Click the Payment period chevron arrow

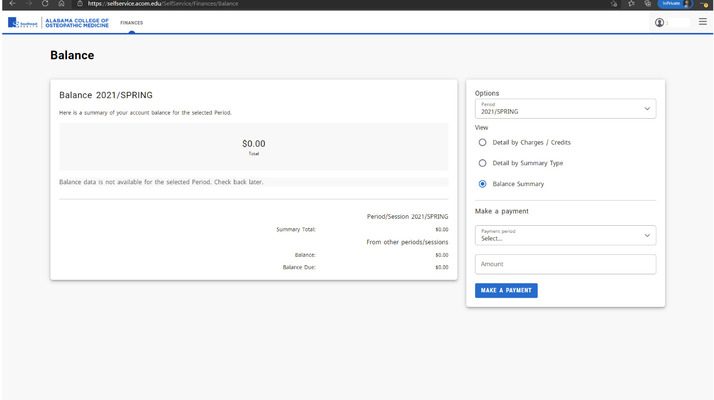pyautogui.click(x=646, y=235)
